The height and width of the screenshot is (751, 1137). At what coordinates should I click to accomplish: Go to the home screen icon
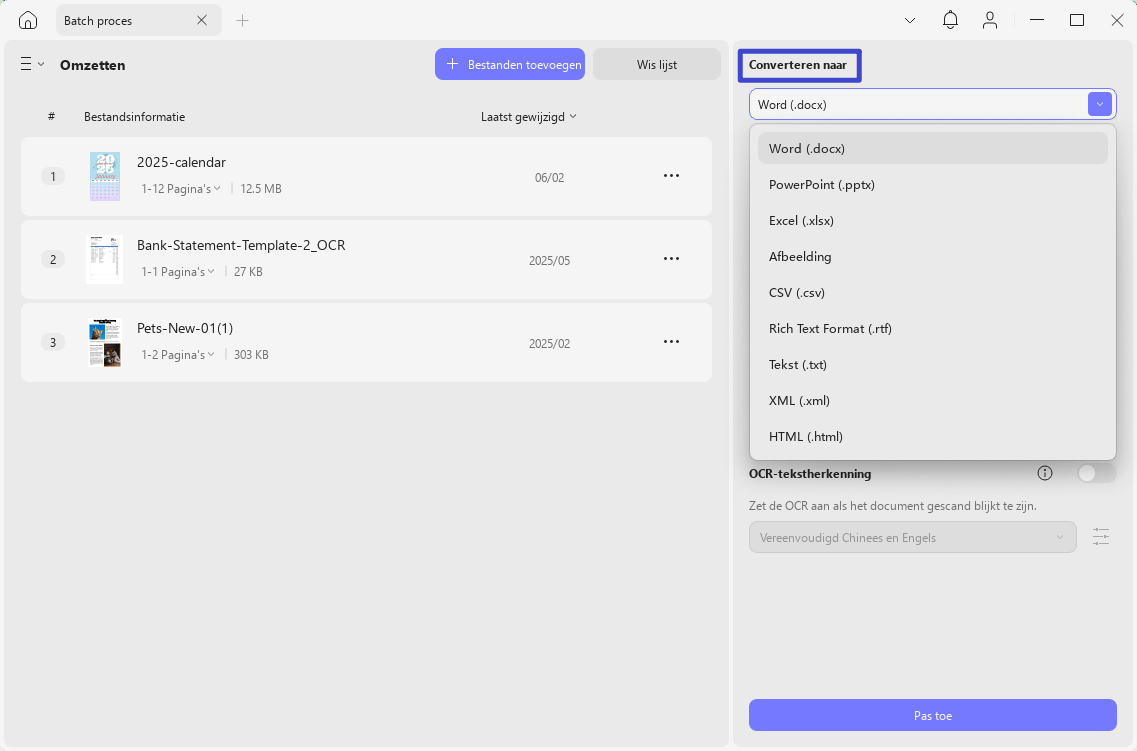click(28, 20)
